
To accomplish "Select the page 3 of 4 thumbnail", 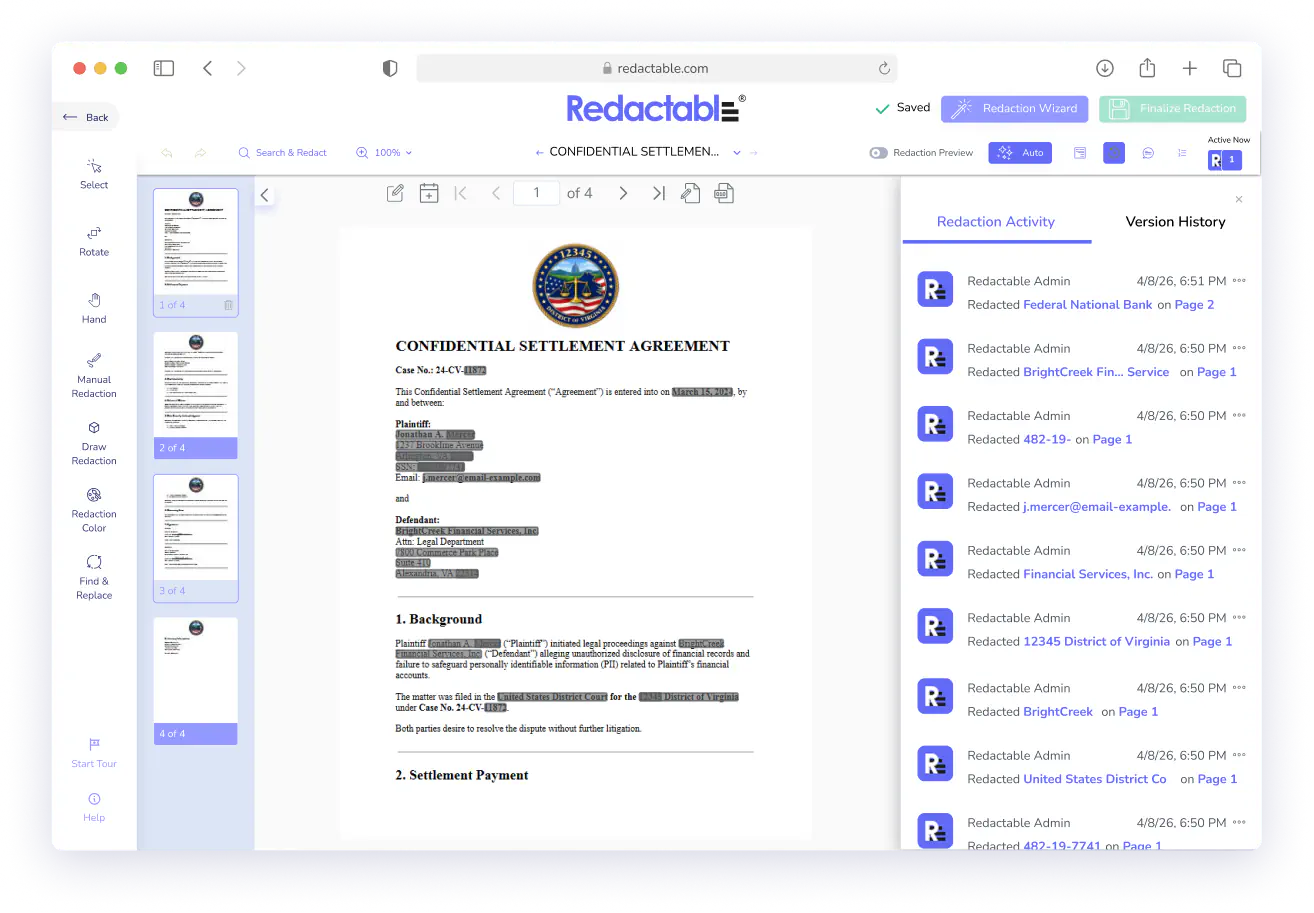I will 195,538.
